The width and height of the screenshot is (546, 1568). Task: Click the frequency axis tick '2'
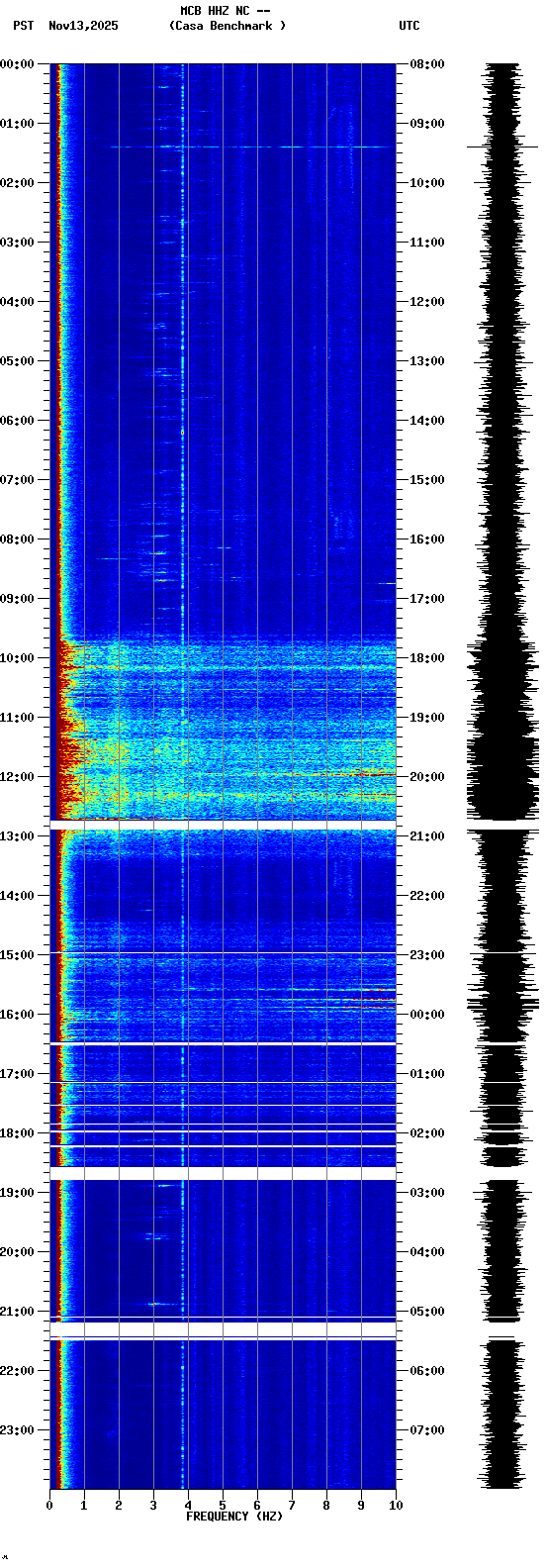(119, 1506)
